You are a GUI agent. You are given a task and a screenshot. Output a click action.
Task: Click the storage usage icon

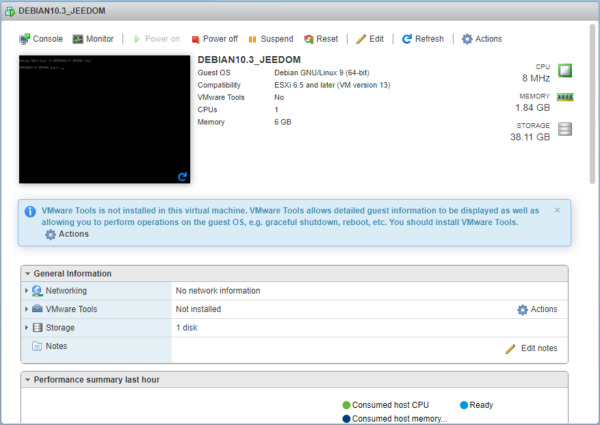tap(565, 129)
